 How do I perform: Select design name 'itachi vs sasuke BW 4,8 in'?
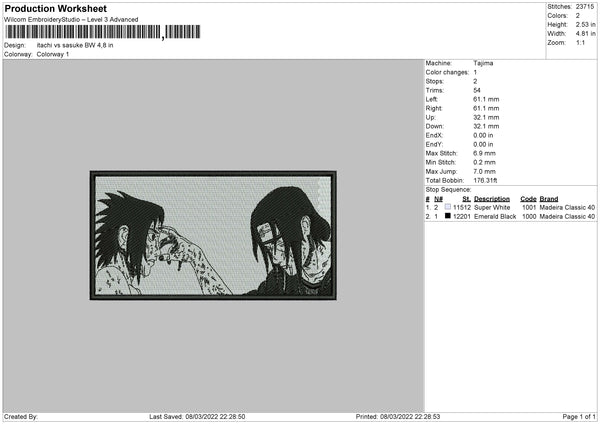(75, 45)
